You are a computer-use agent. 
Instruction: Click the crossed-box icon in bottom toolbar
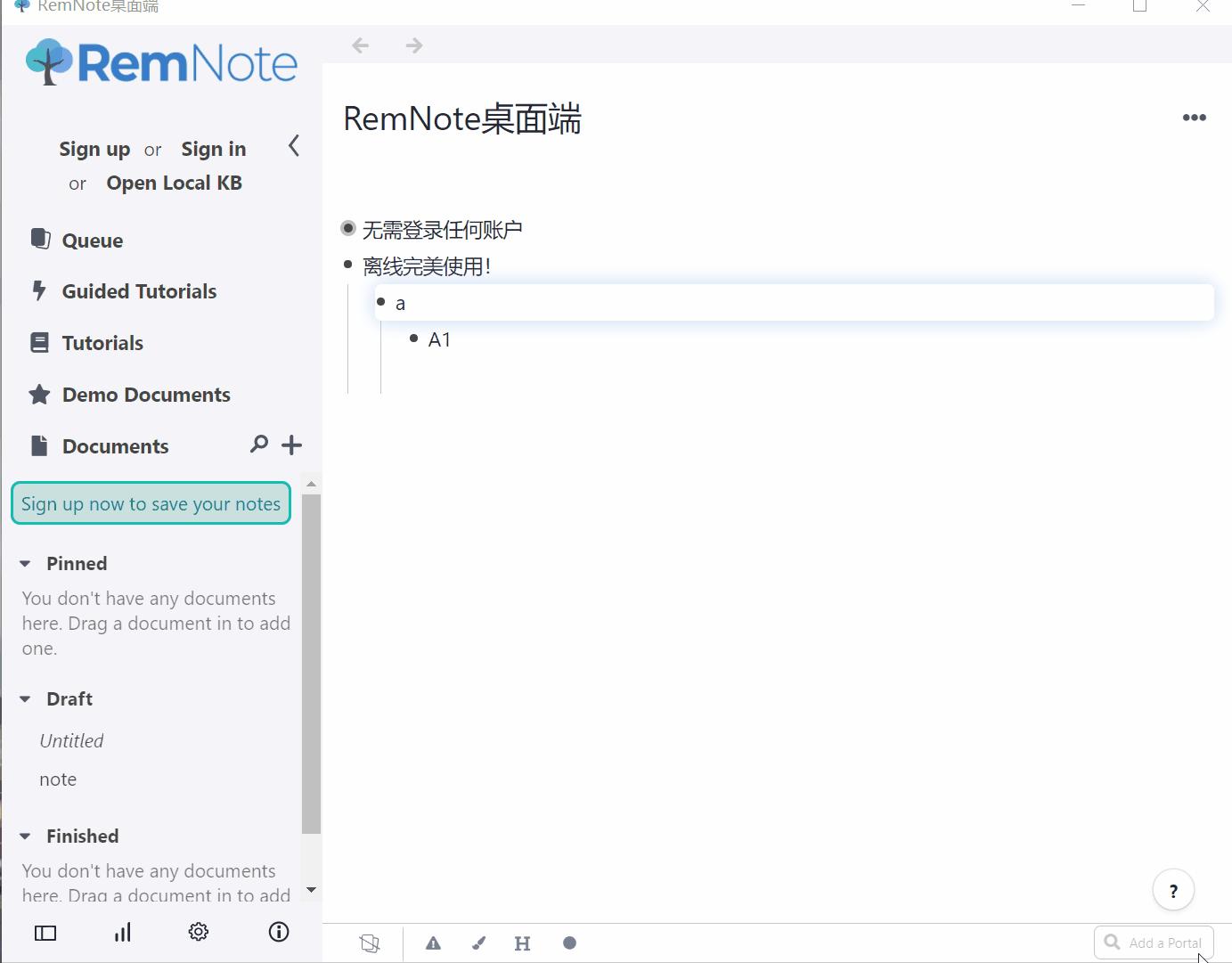[x=370, y=943]
